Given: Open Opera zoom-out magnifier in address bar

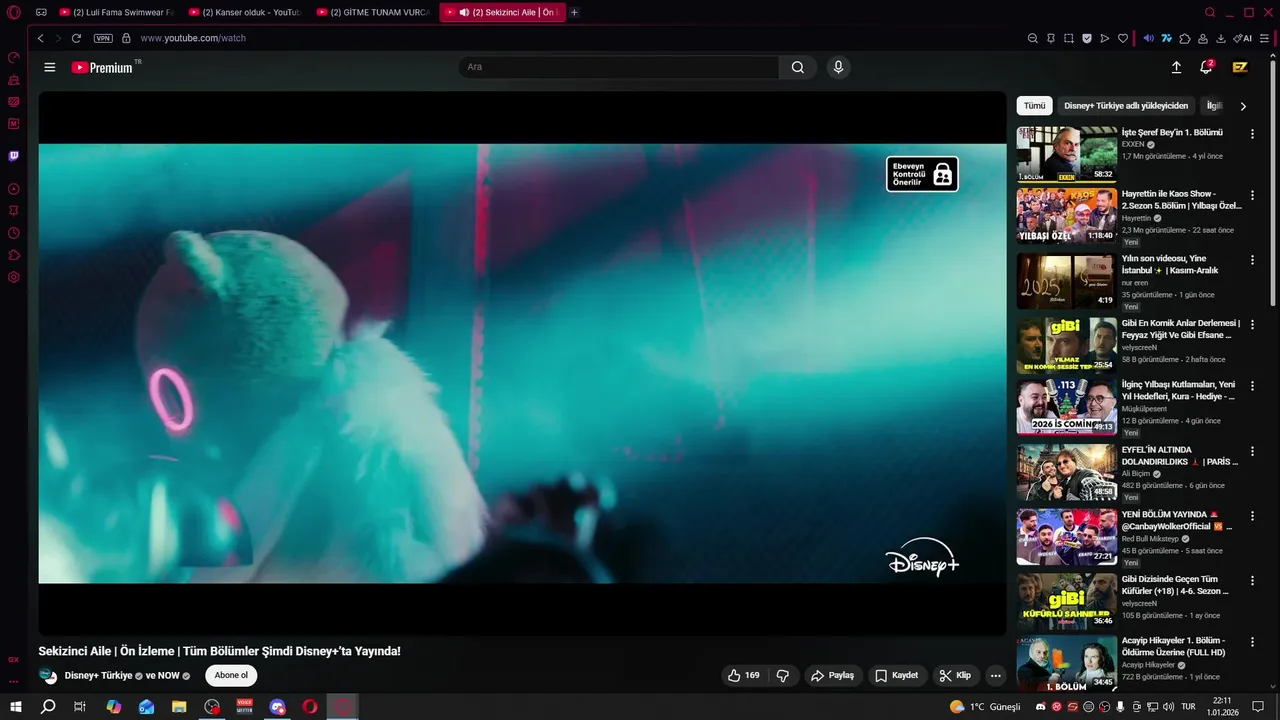Looking at the screenshot, I should [x=1033, y=38].
